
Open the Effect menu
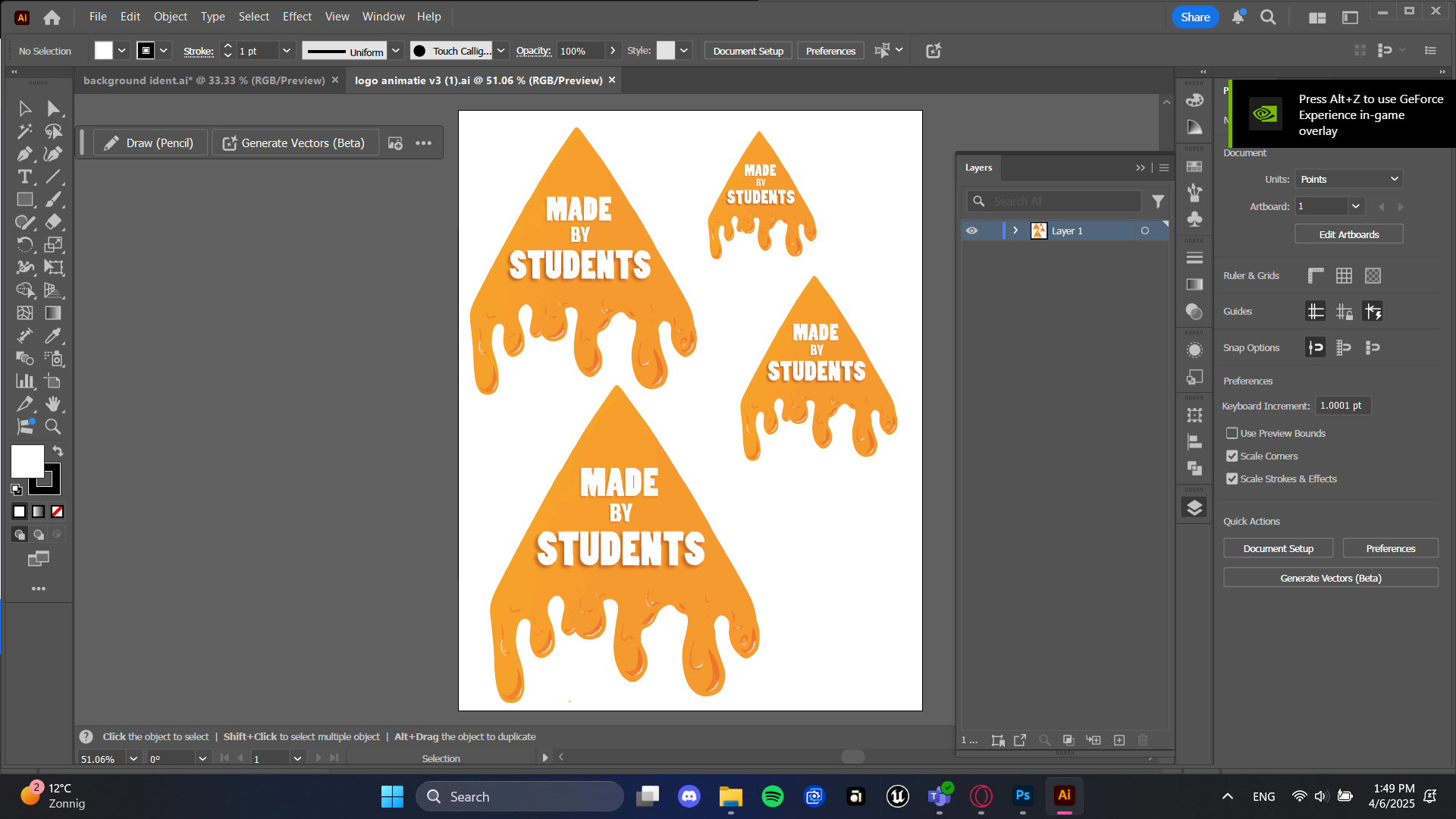[297, 17]
